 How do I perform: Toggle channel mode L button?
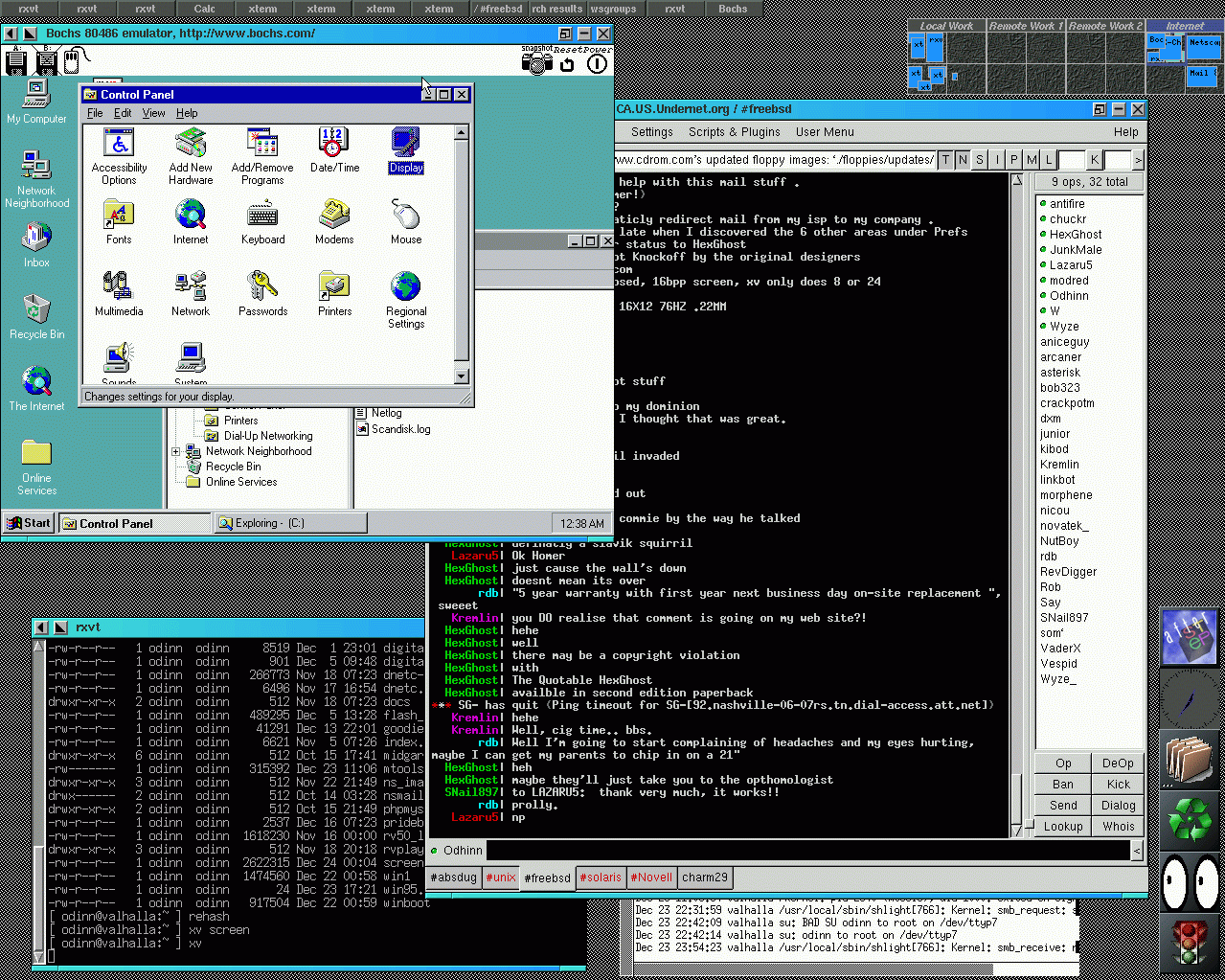click(x=1049, y=160)
